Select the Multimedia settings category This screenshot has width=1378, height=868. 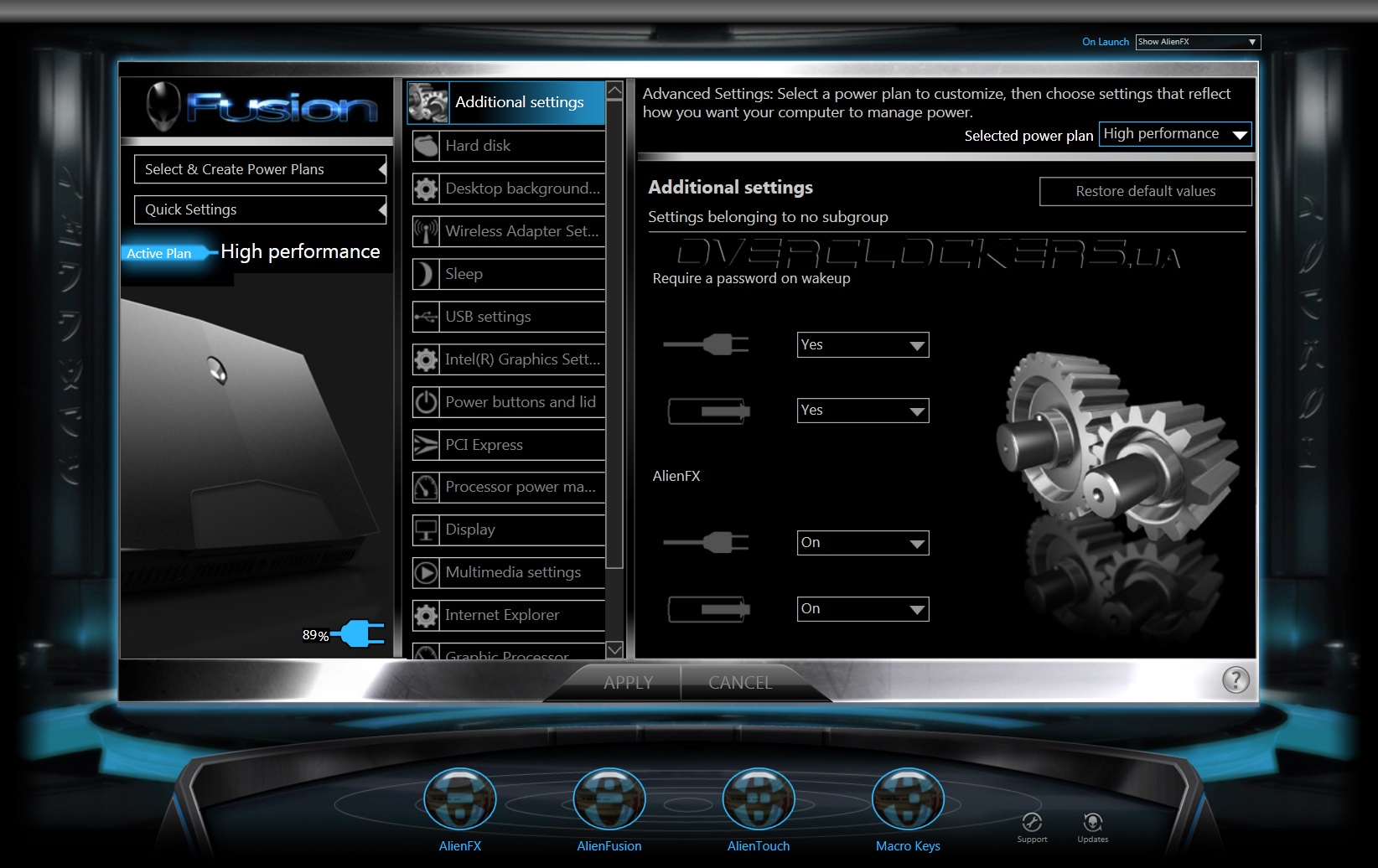point(509,572)
